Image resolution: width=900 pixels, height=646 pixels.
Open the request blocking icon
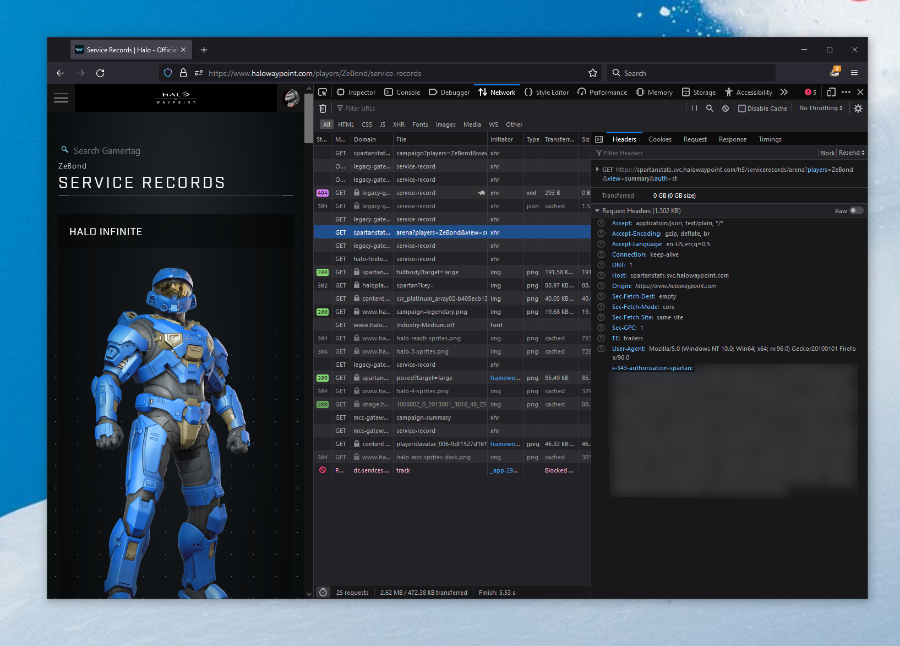[726, 108]
